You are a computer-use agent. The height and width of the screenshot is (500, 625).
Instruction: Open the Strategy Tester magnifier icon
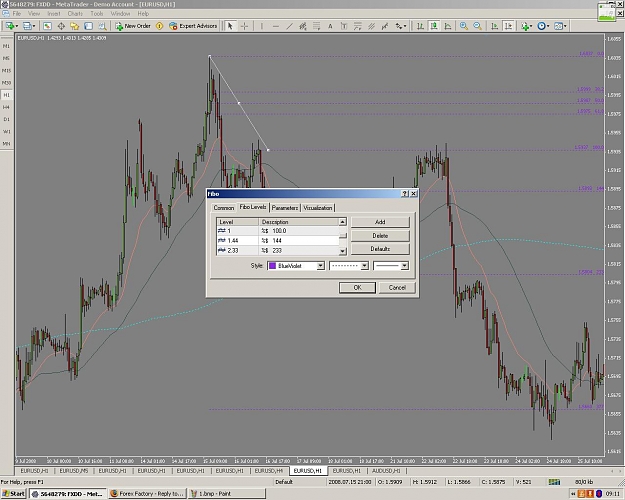point(102,26)
